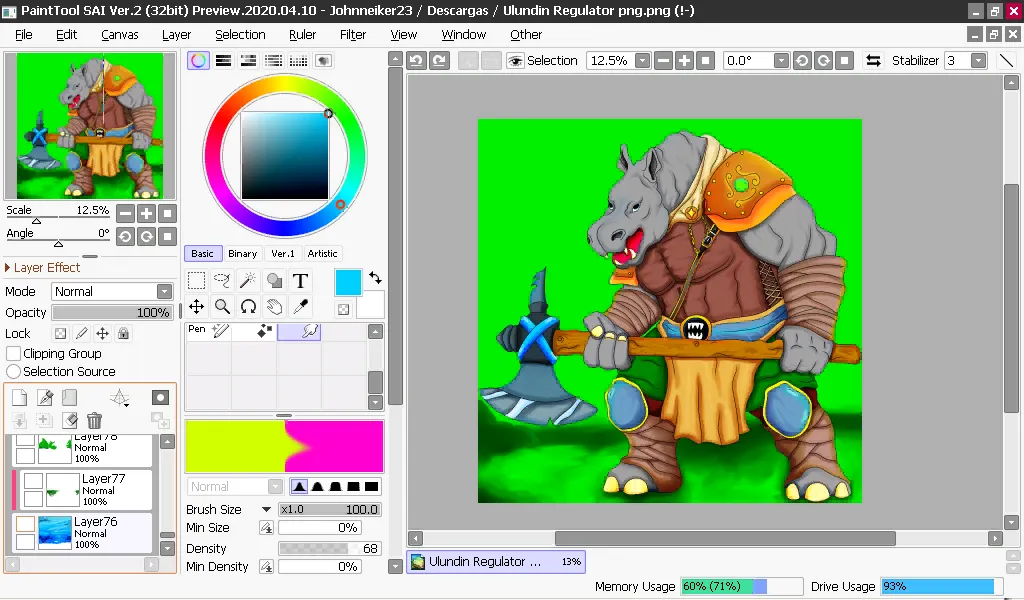Create a new layer folder
Image resolution: width=1024 pixels, height=600 pixels.
70,397
